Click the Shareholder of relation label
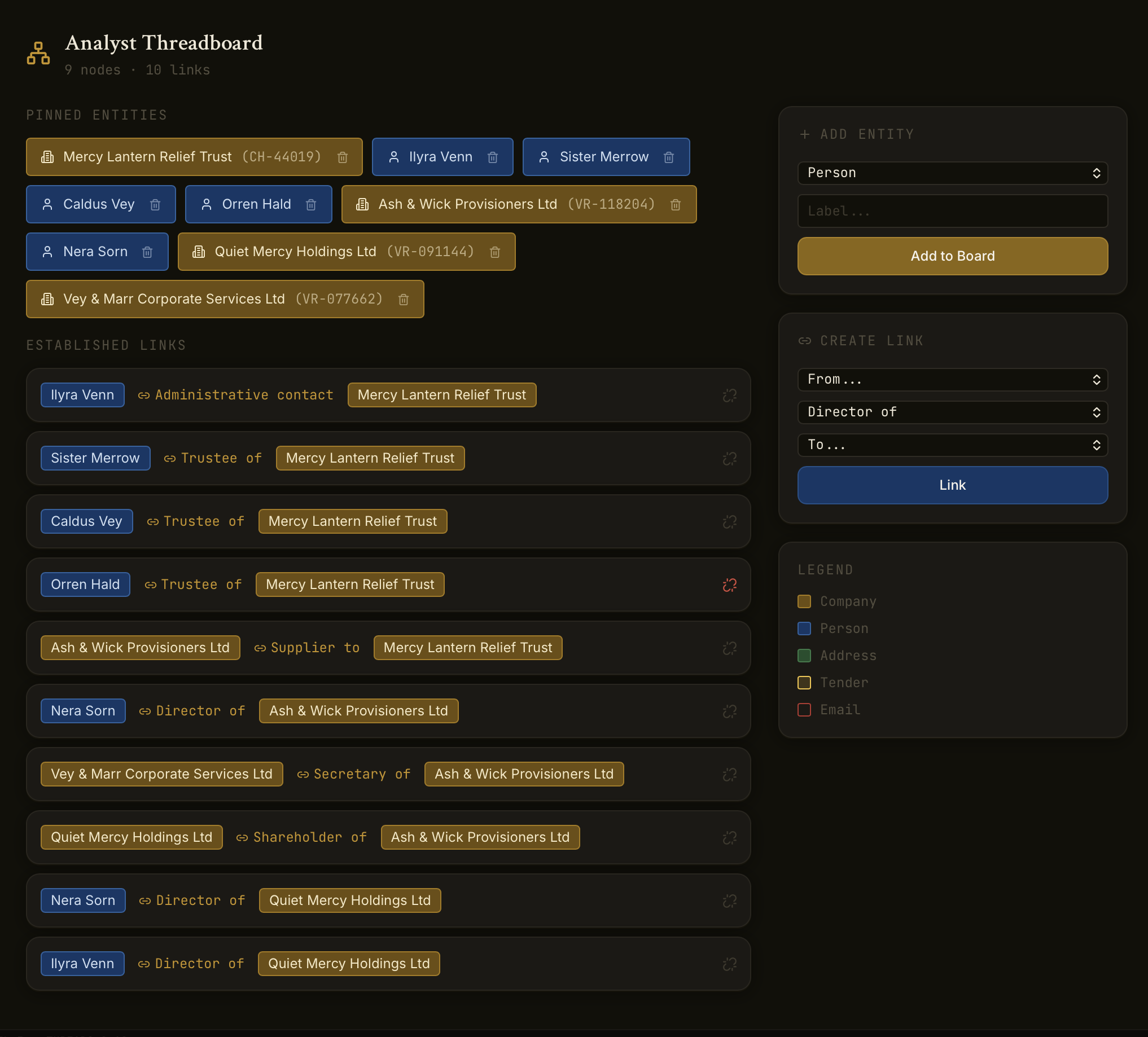 pyautogui.click(x=310, y=837)
